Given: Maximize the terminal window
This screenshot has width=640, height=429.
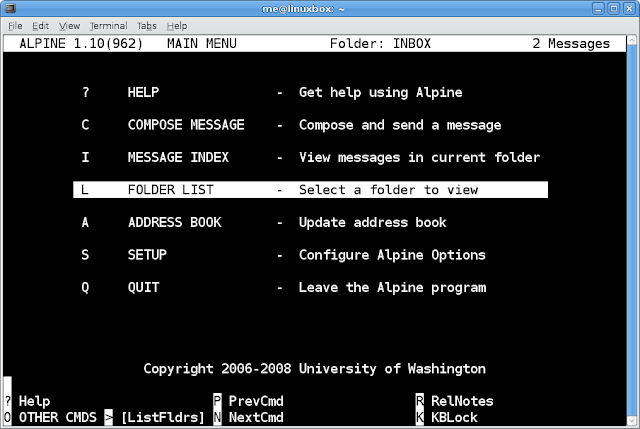Looking at the screenshot, I should (x=613, y=9).
